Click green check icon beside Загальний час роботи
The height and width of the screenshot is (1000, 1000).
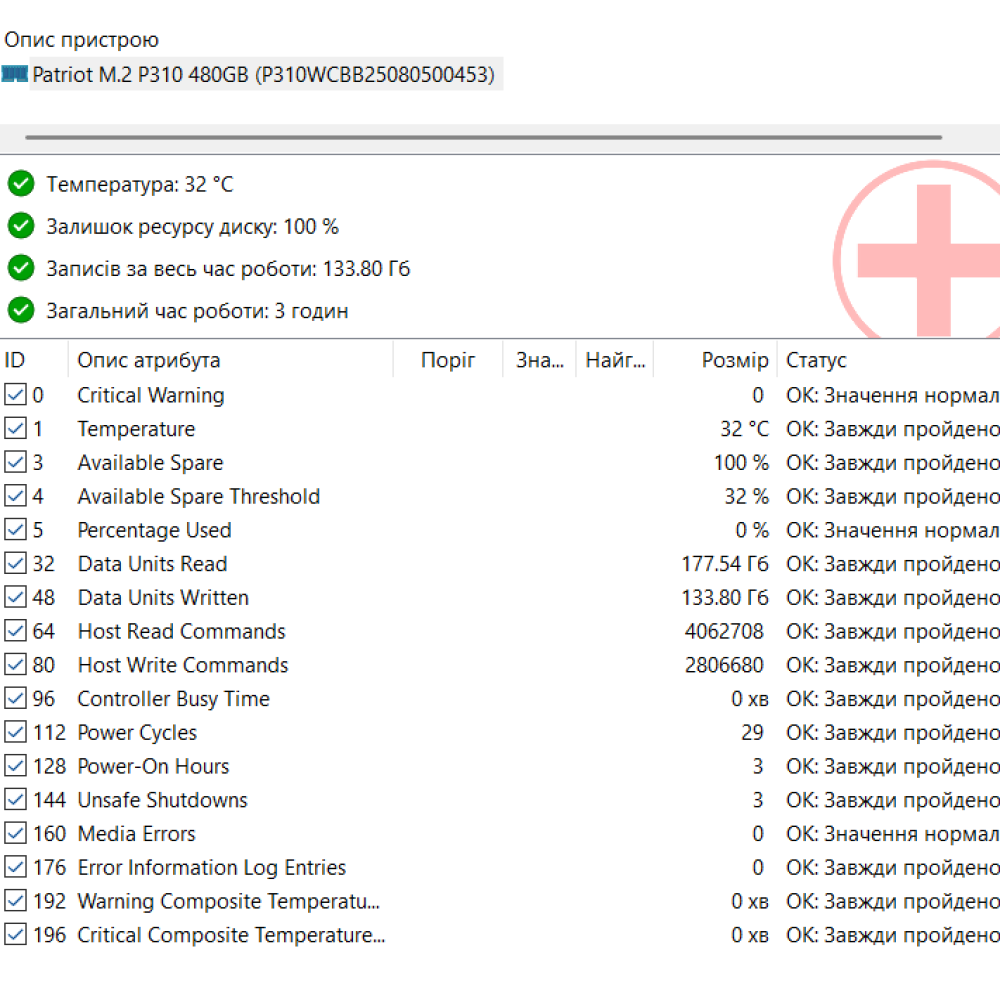click(21, 310)
